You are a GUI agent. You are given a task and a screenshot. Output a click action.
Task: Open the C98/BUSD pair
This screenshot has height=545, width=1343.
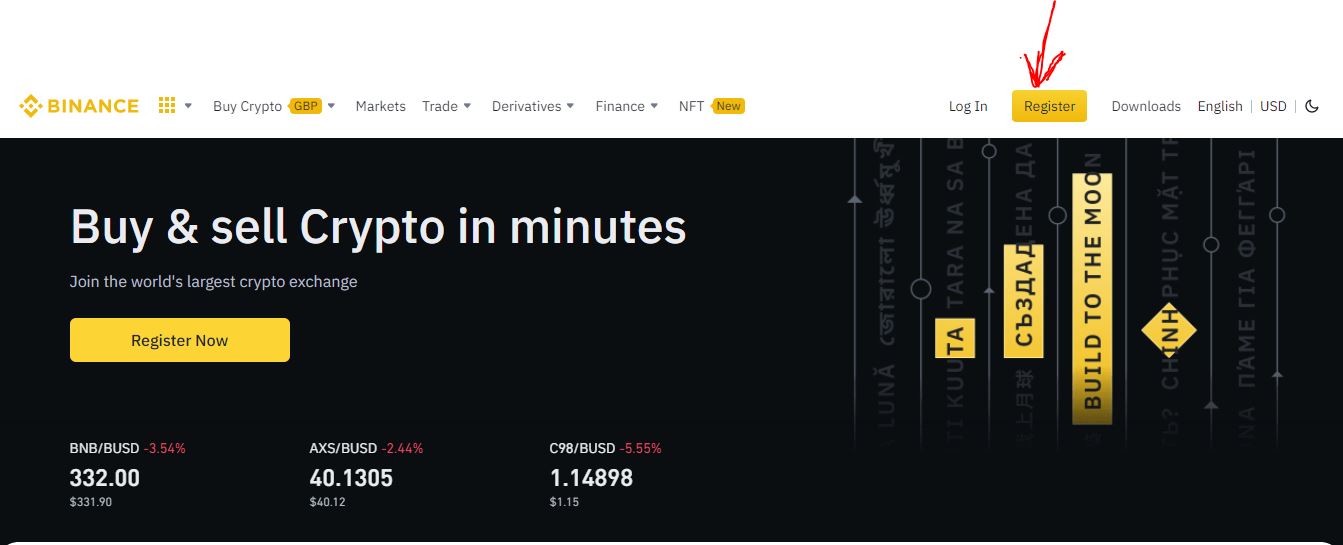point(583,448)
